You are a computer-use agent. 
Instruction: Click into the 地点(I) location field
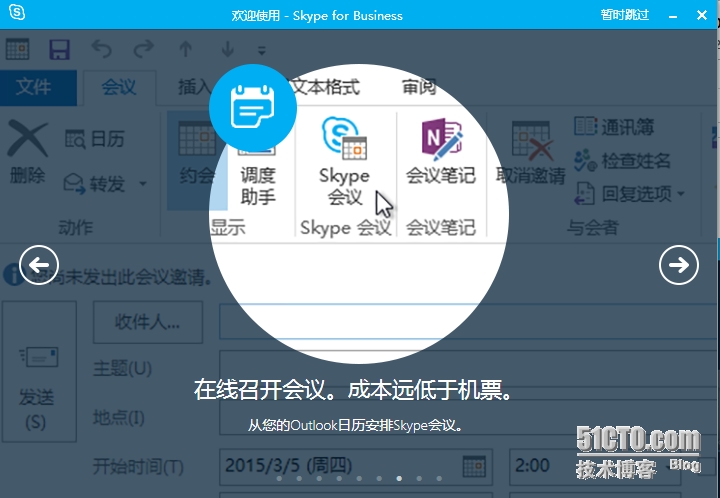(x=468, y=417)
